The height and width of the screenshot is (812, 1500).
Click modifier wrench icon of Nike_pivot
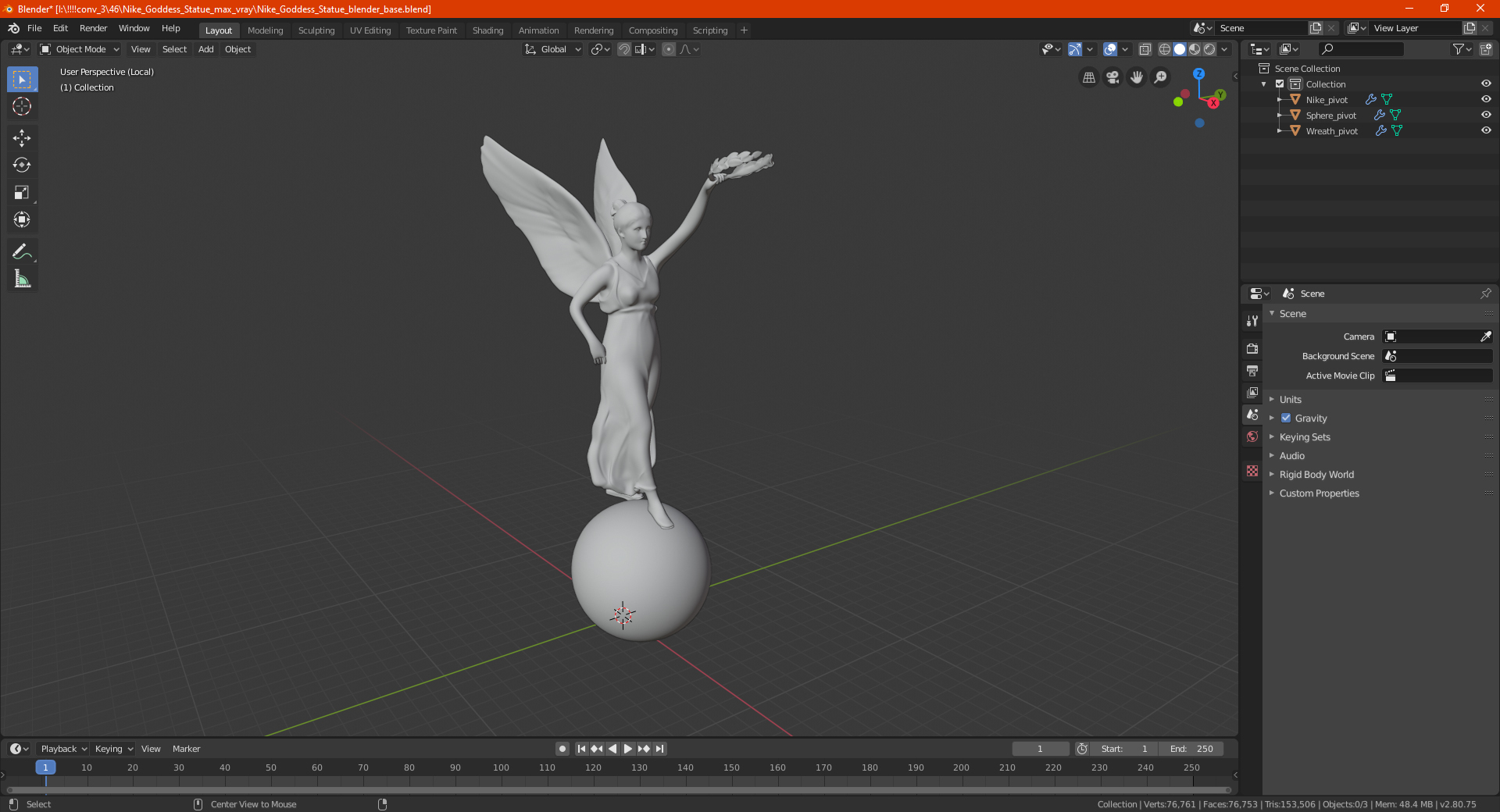click(x=1371, y=100)
